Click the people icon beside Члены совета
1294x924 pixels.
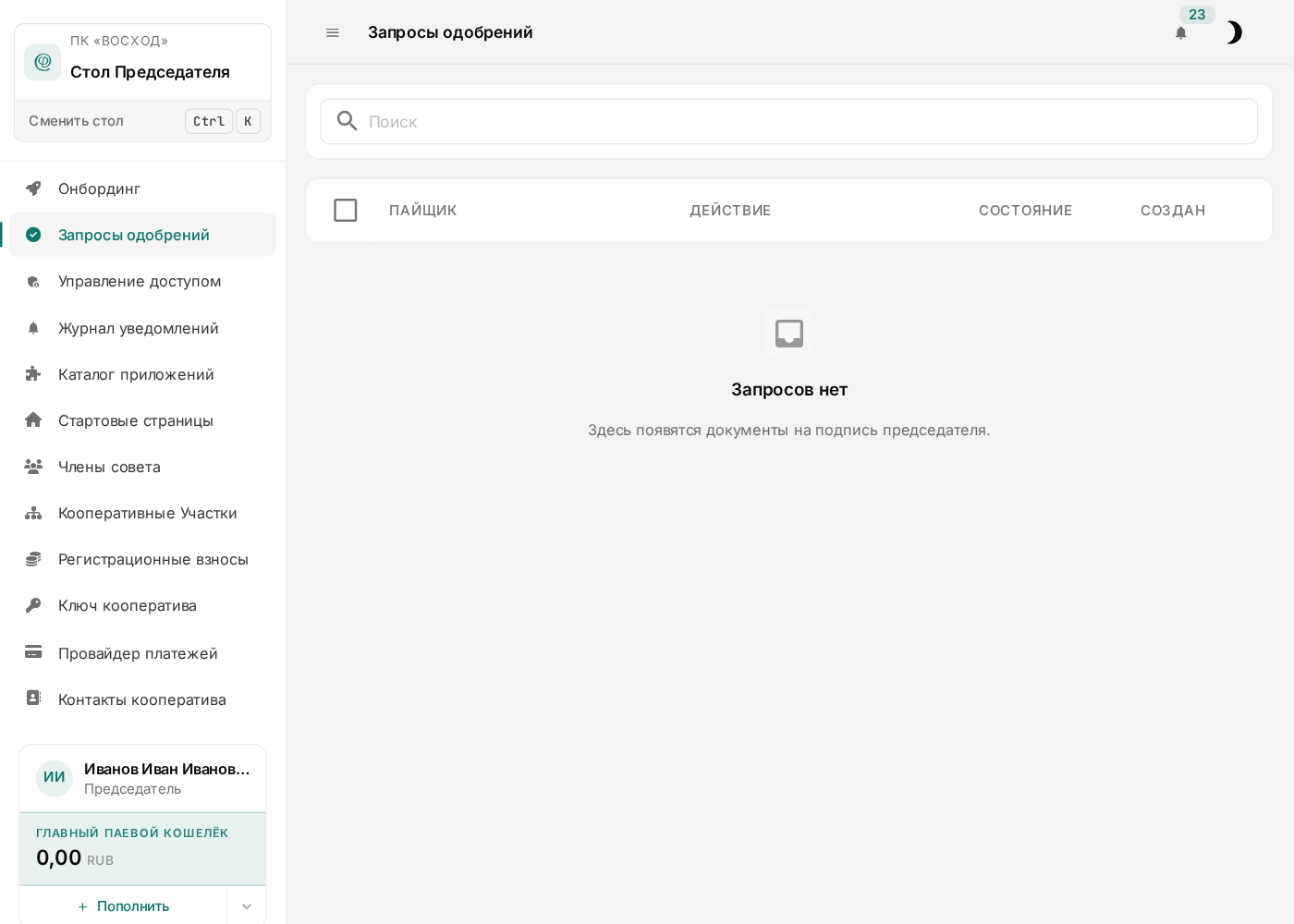coord(33,467)
